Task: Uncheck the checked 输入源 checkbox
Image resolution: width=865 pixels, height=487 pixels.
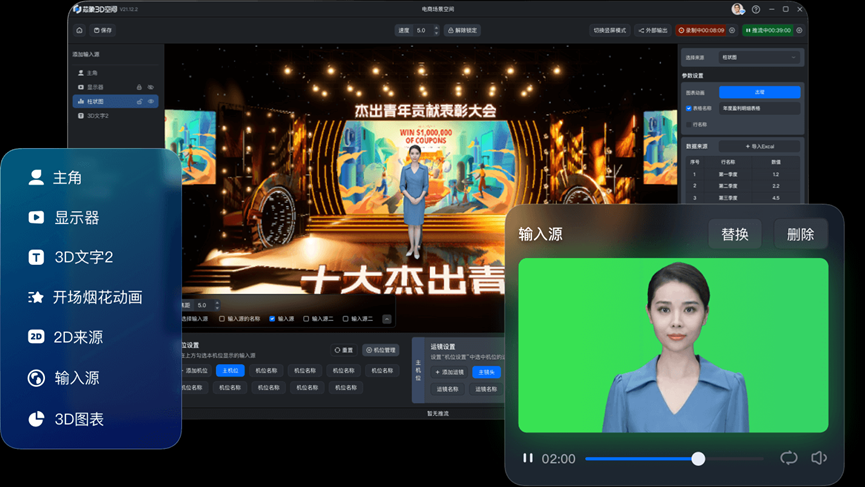Action: pyautogui.click(x=272, y=319)
